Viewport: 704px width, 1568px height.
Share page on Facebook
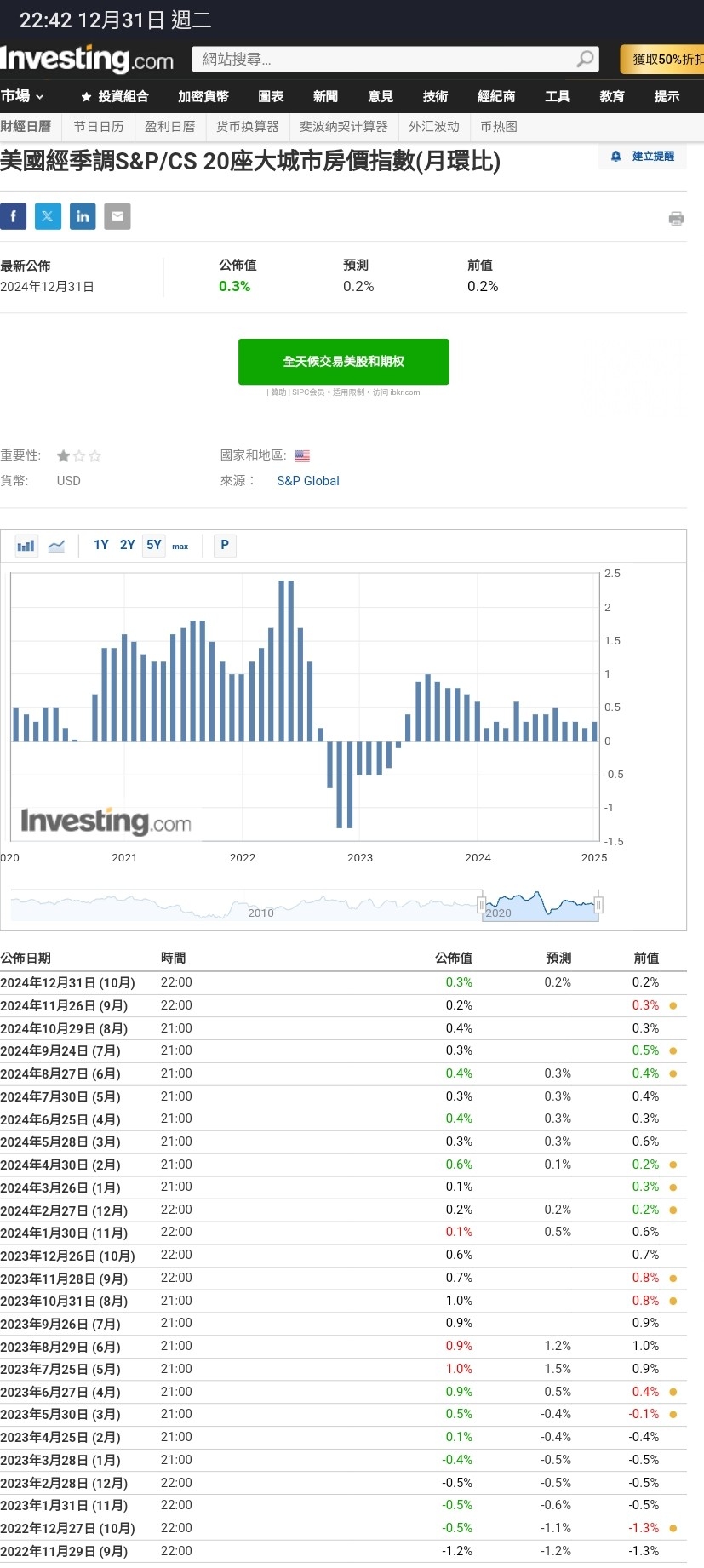pos(13,216)
